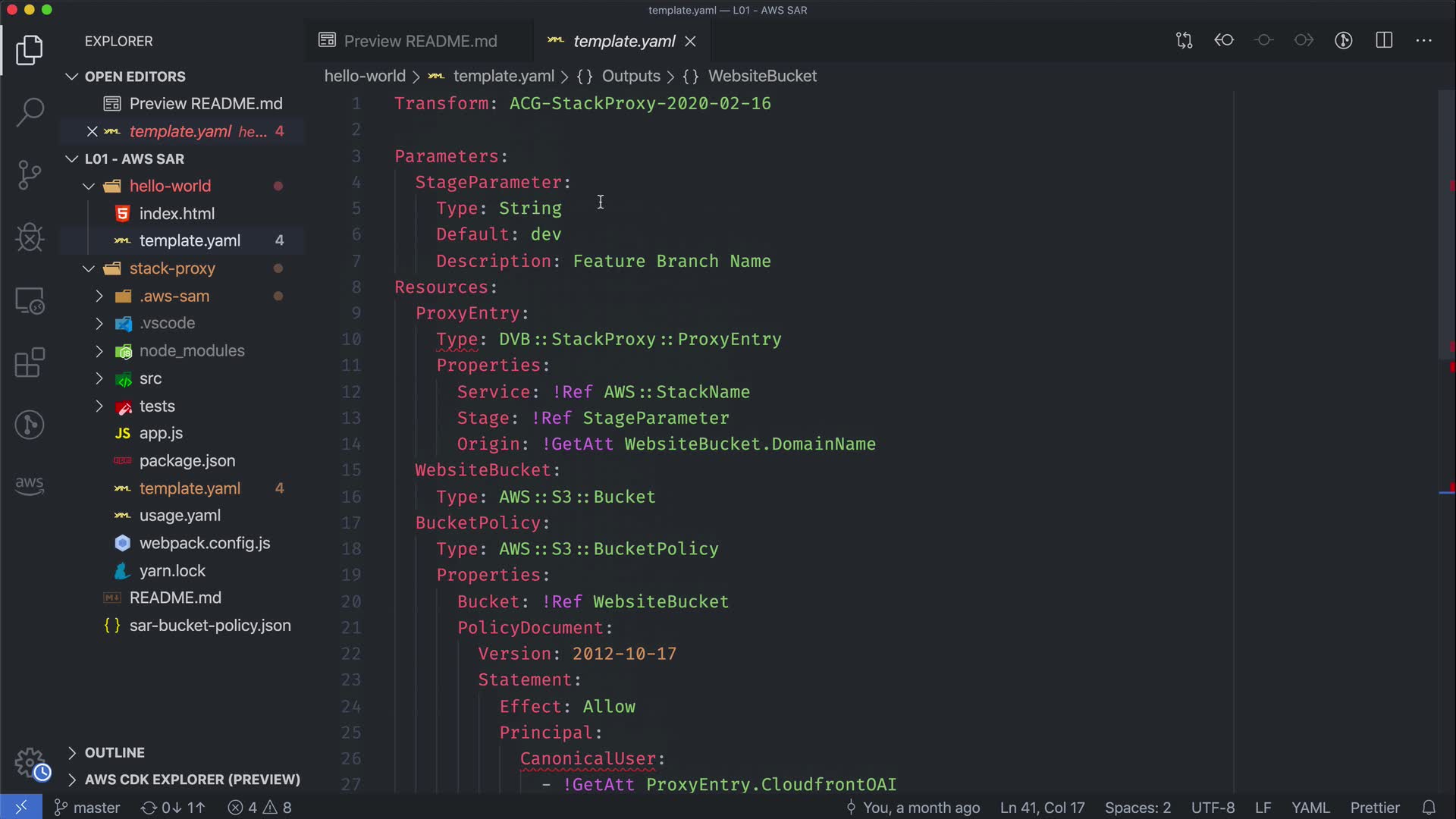Open the AWS Toolkit panel
The image size is (1456, 819).
[x=30, y=485]
